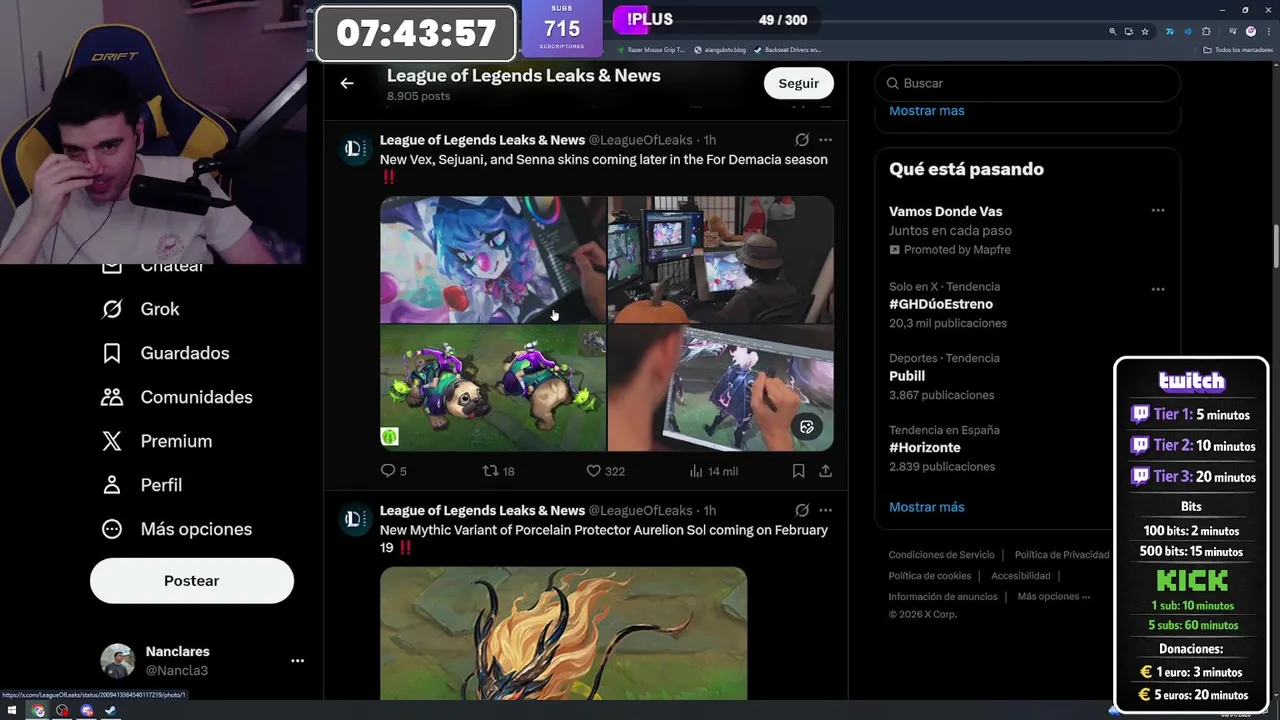Open the Aurelion Sol skin image
Image resolution: width=1280 pixels, height=720 pixels.
563,634
